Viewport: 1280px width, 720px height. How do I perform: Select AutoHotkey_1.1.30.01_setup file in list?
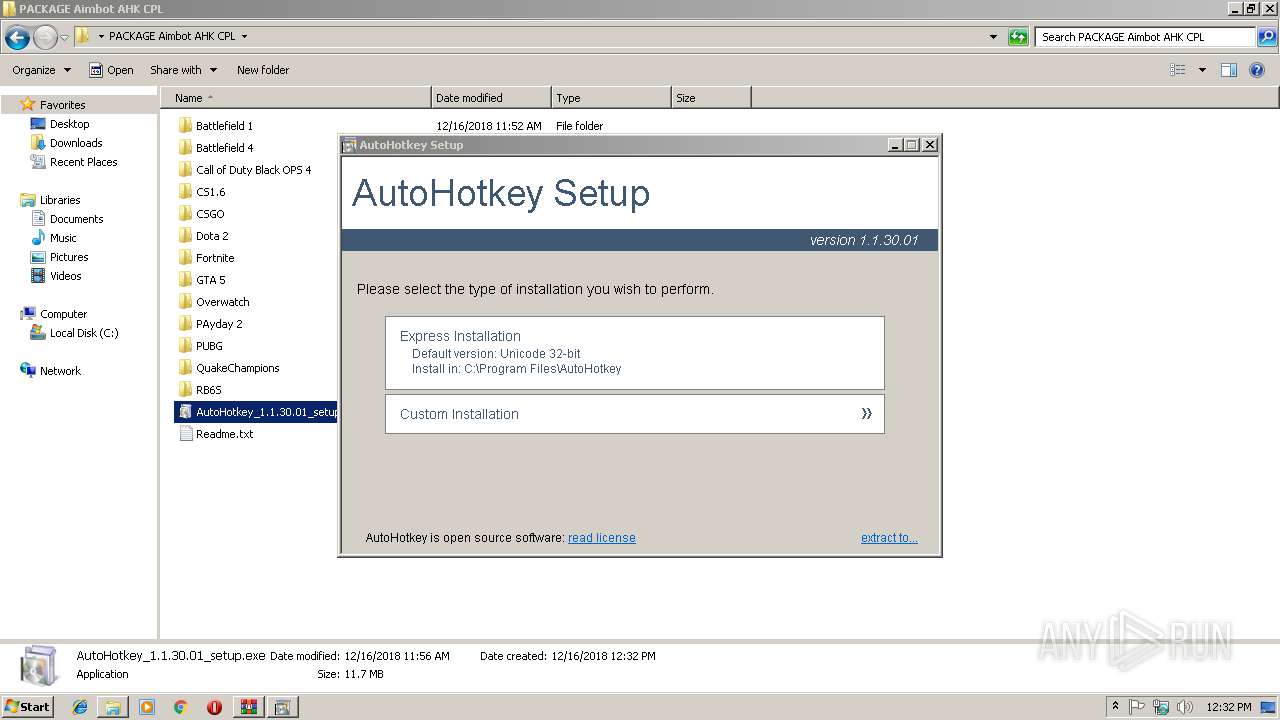point(256,412)
